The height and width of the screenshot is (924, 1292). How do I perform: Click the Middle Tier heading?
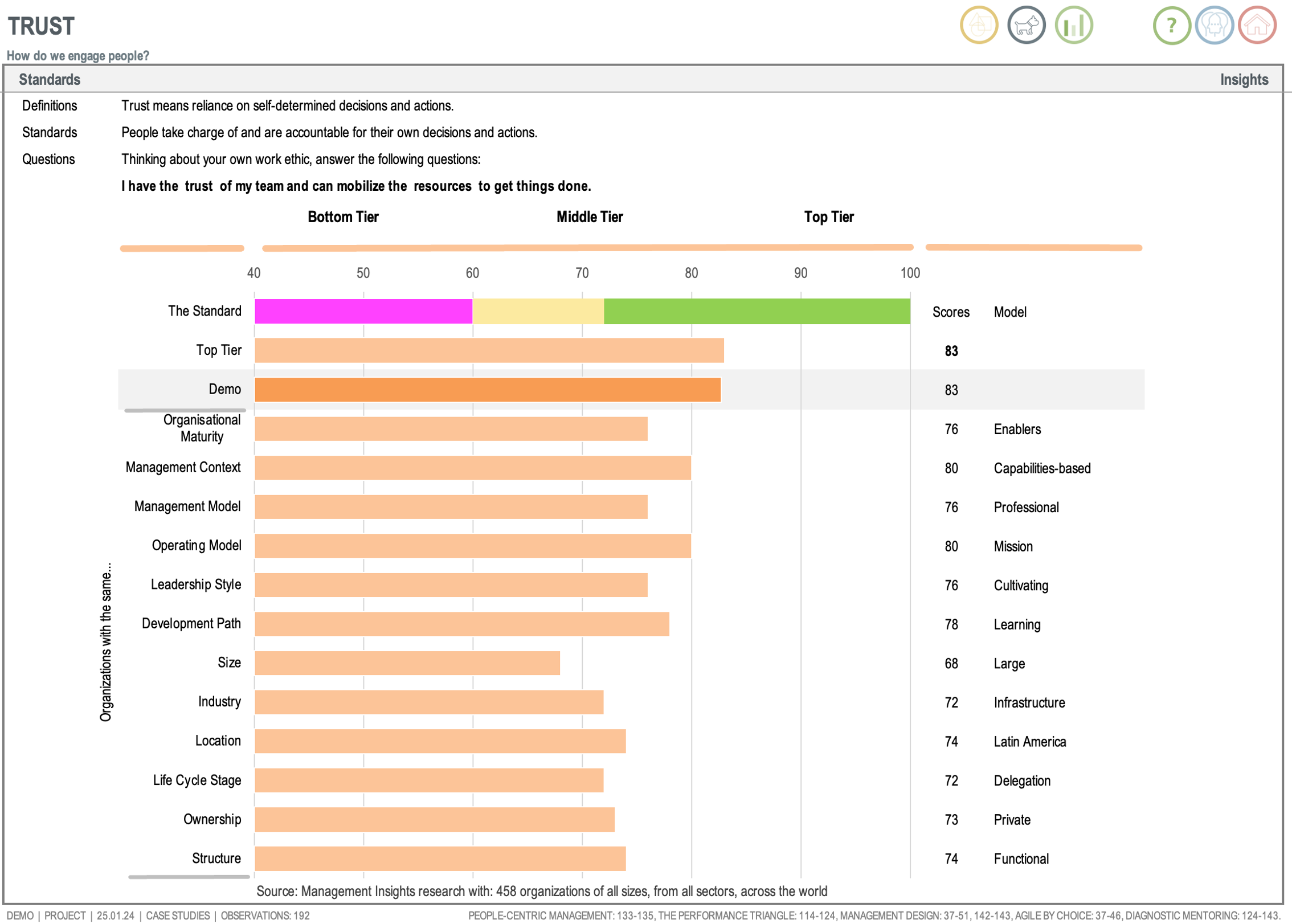tap(590, 216)
